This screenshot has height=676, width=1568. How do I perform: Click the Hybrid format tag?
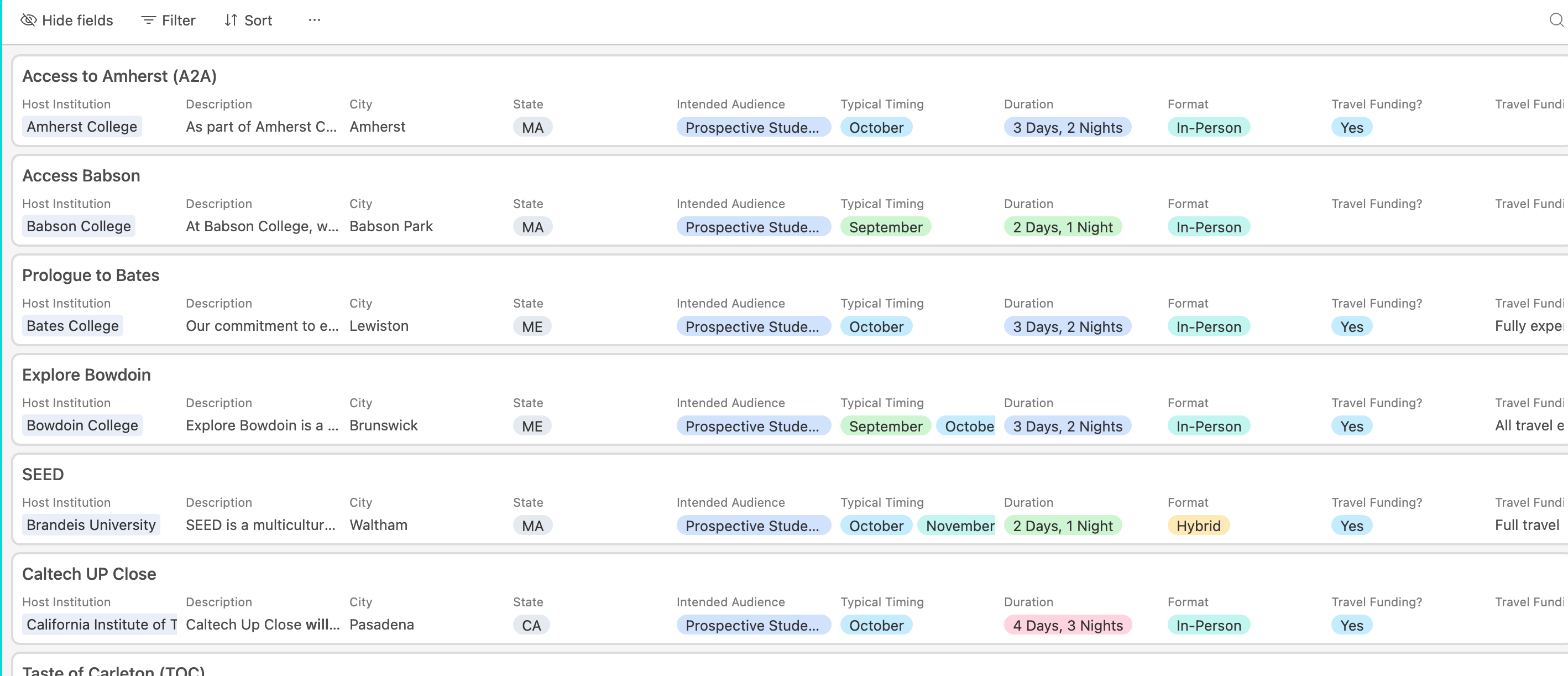click(x=1199, y=526)
